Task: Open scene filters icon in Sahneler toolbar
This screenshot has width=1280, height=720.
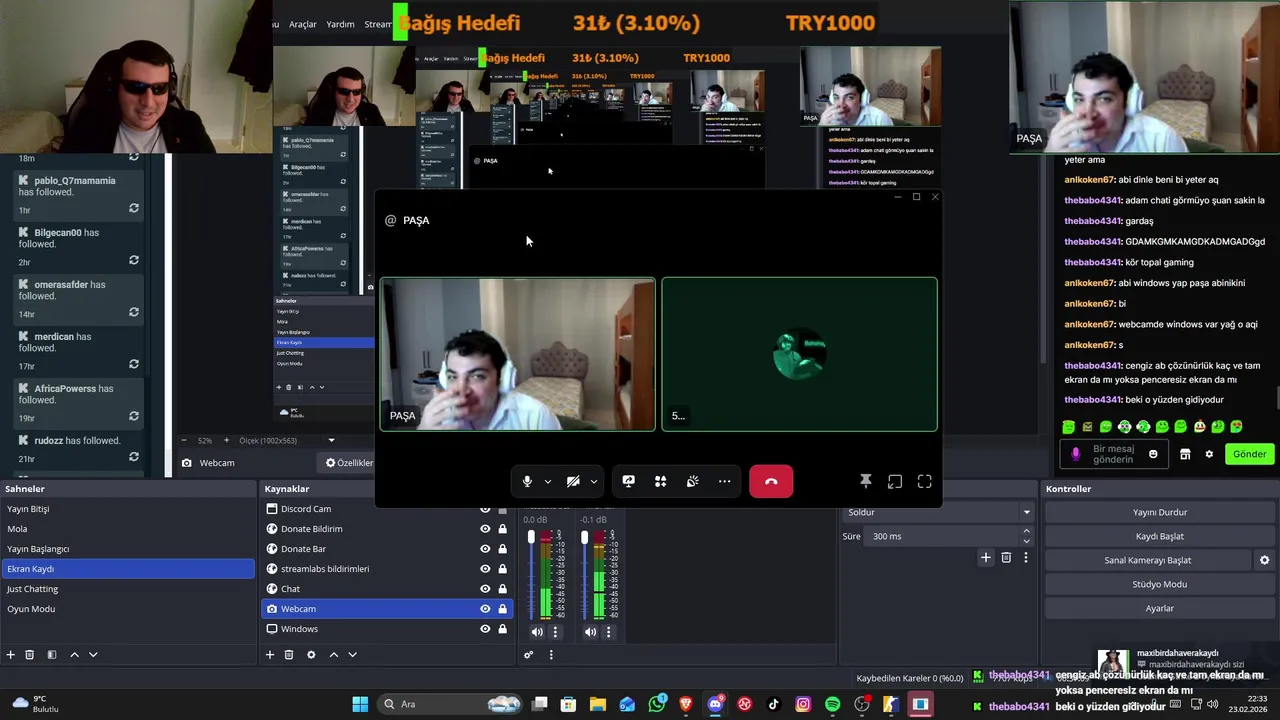Action: tap(52, 655)
